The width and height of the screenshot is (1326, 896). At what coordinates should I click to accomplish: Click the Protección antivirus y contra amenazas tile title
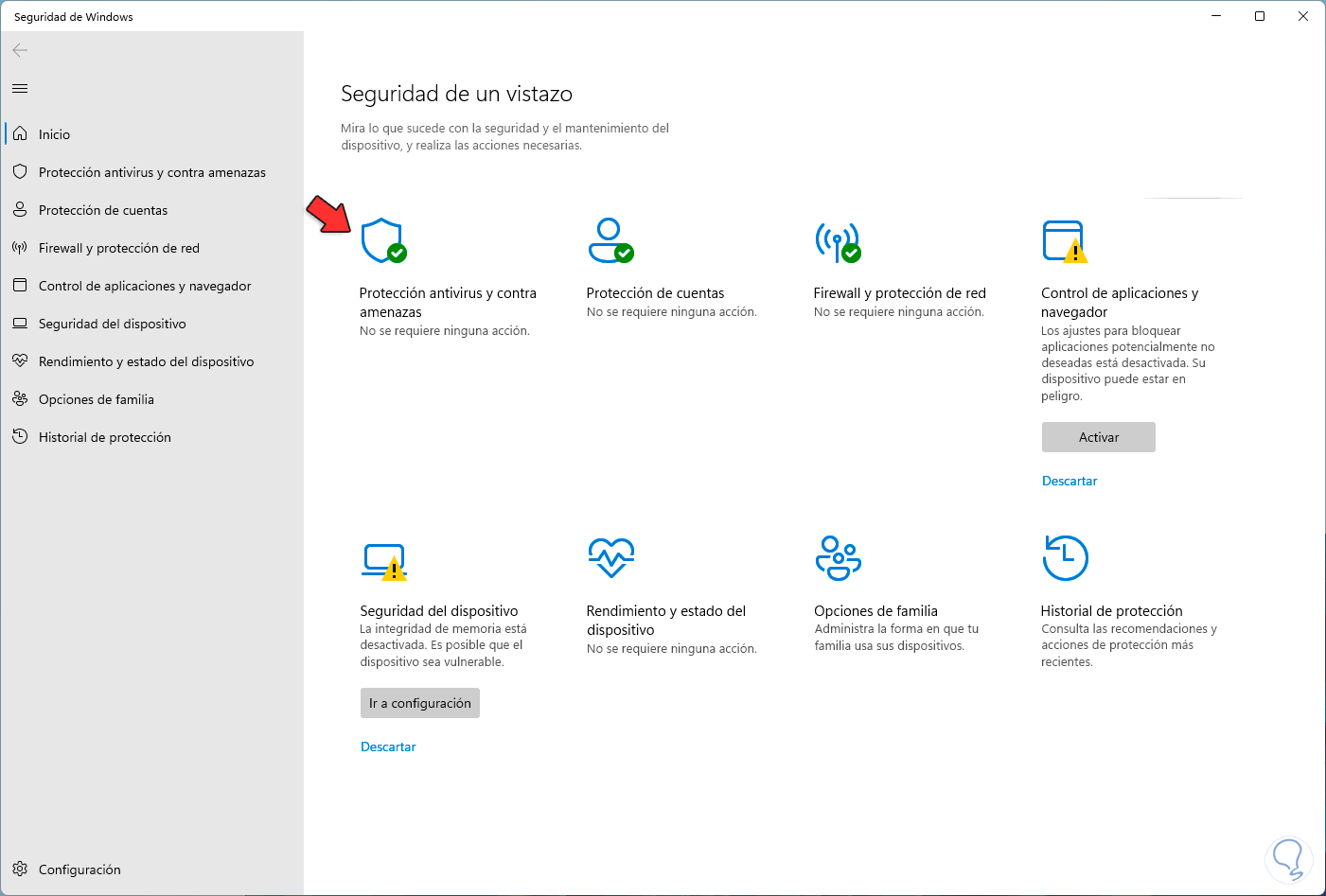(448, 303)
